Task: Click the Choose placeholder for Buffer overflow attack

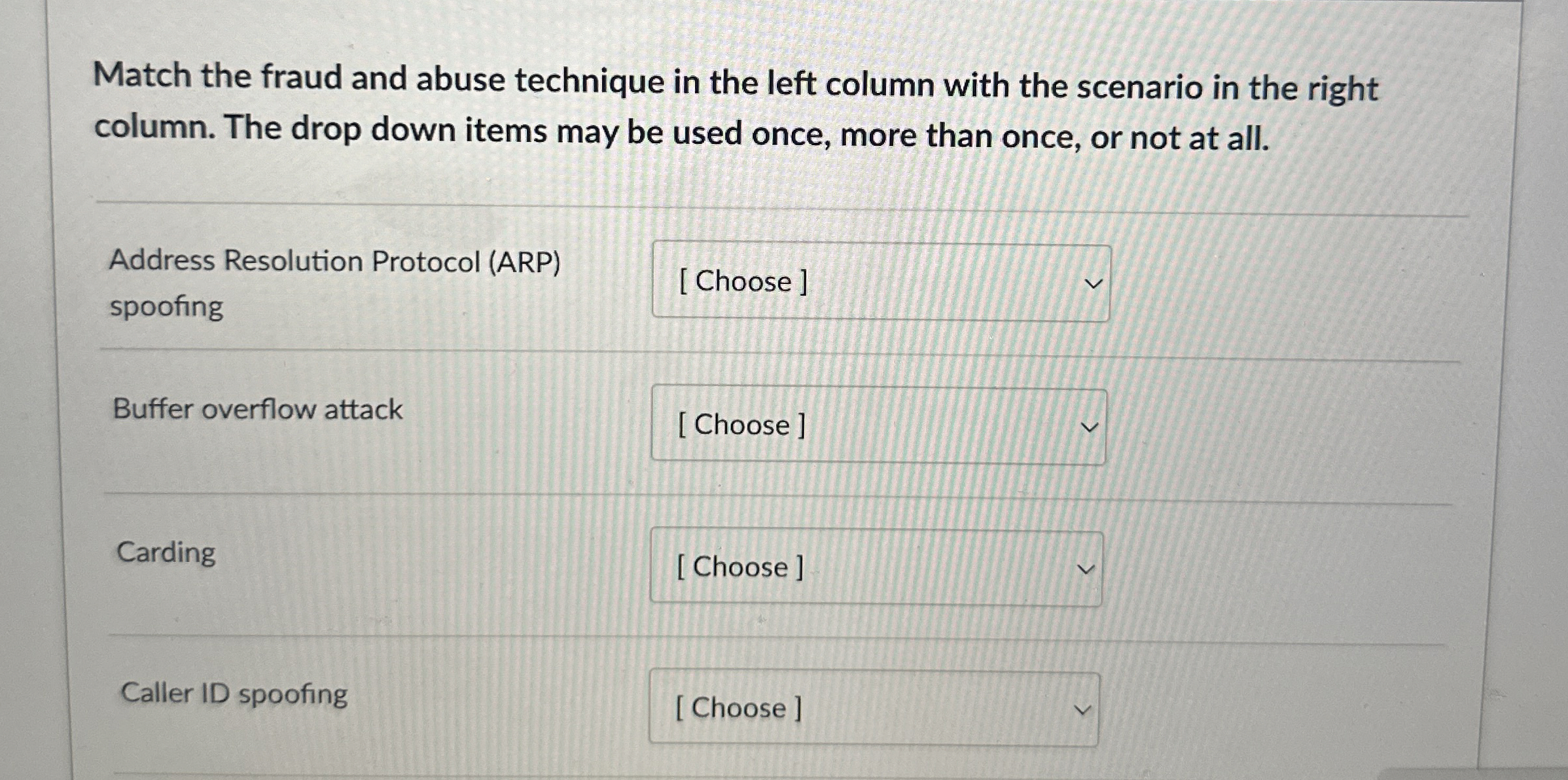Action: 741,425
